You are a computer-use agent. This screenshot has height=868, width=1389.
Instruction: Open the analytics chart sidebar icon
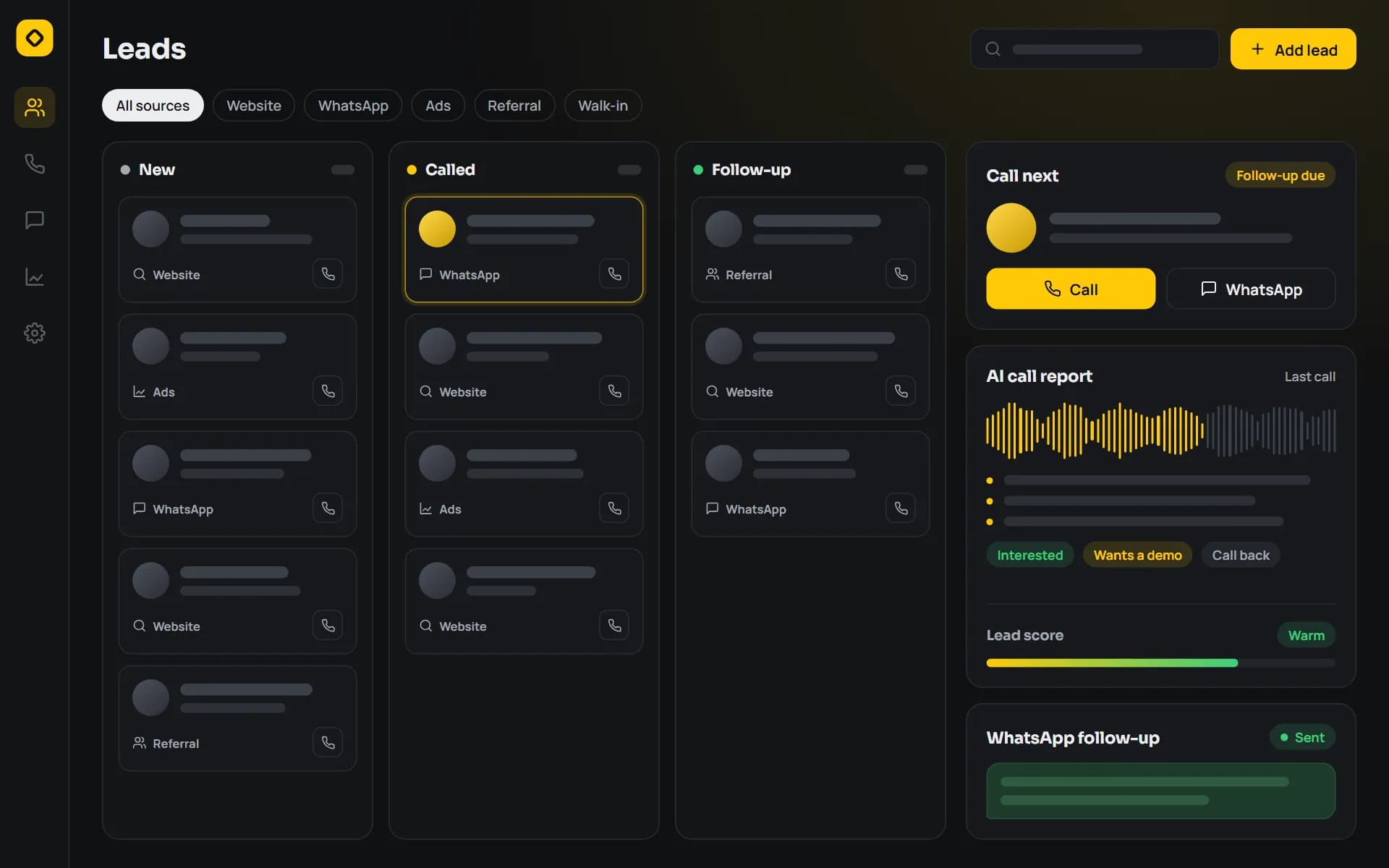tap(35, 276)
